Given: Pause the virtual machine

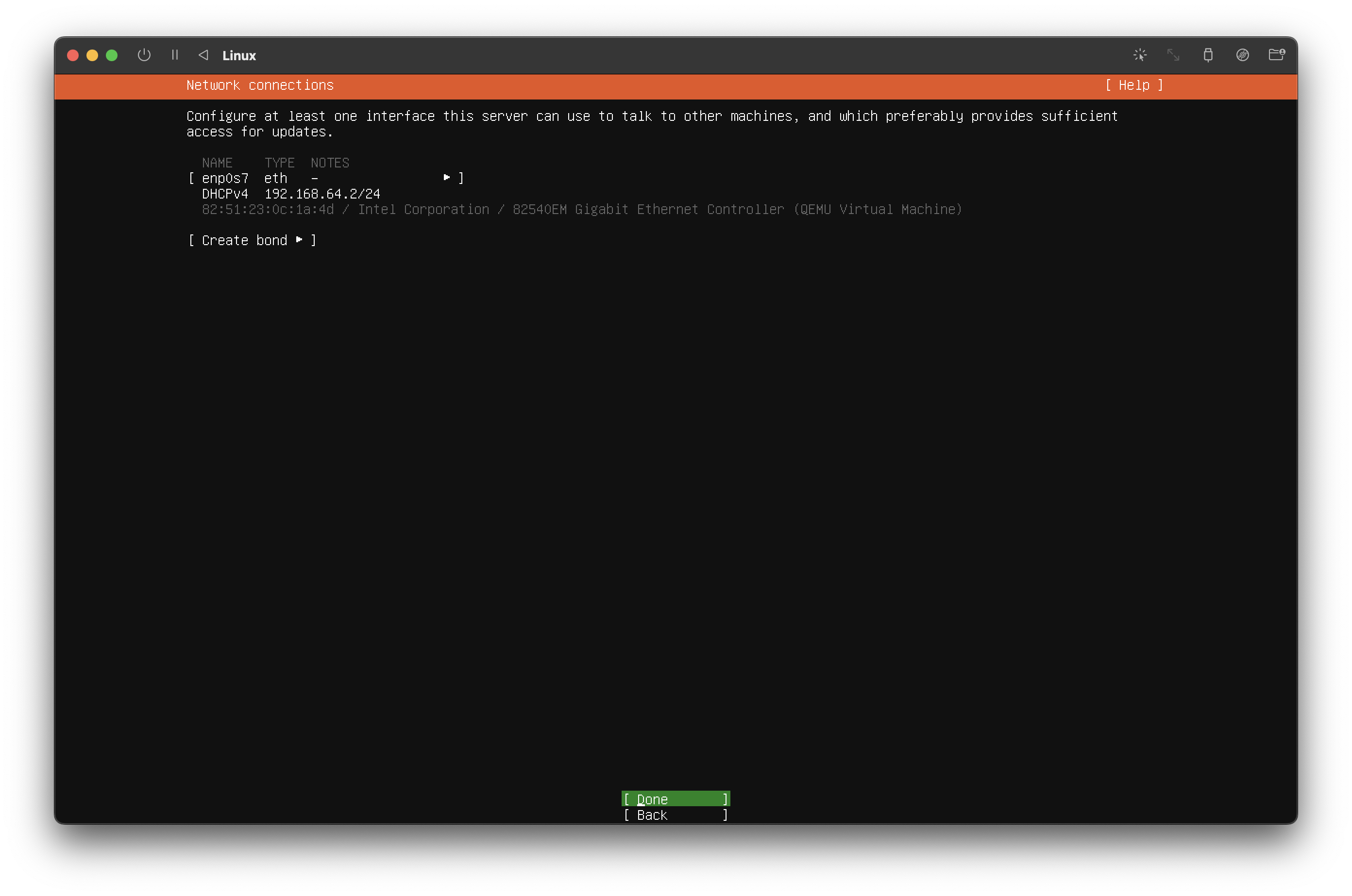Looking at the screenshot, I should point(175,55).
